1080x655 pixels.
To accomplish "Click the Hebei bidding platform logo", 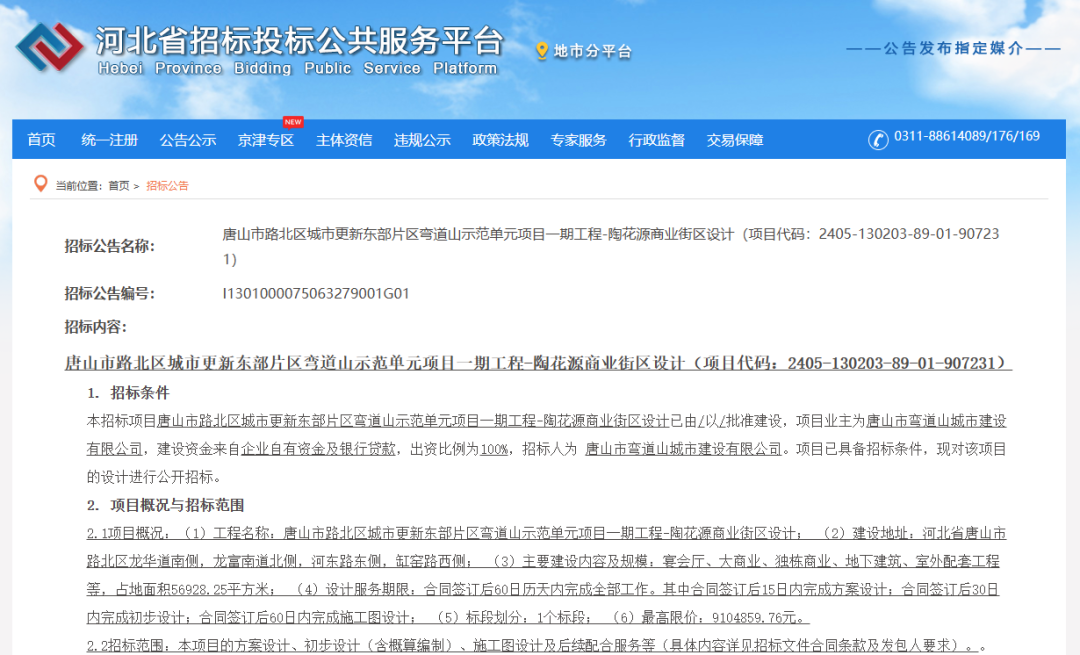I will [50, 50].
